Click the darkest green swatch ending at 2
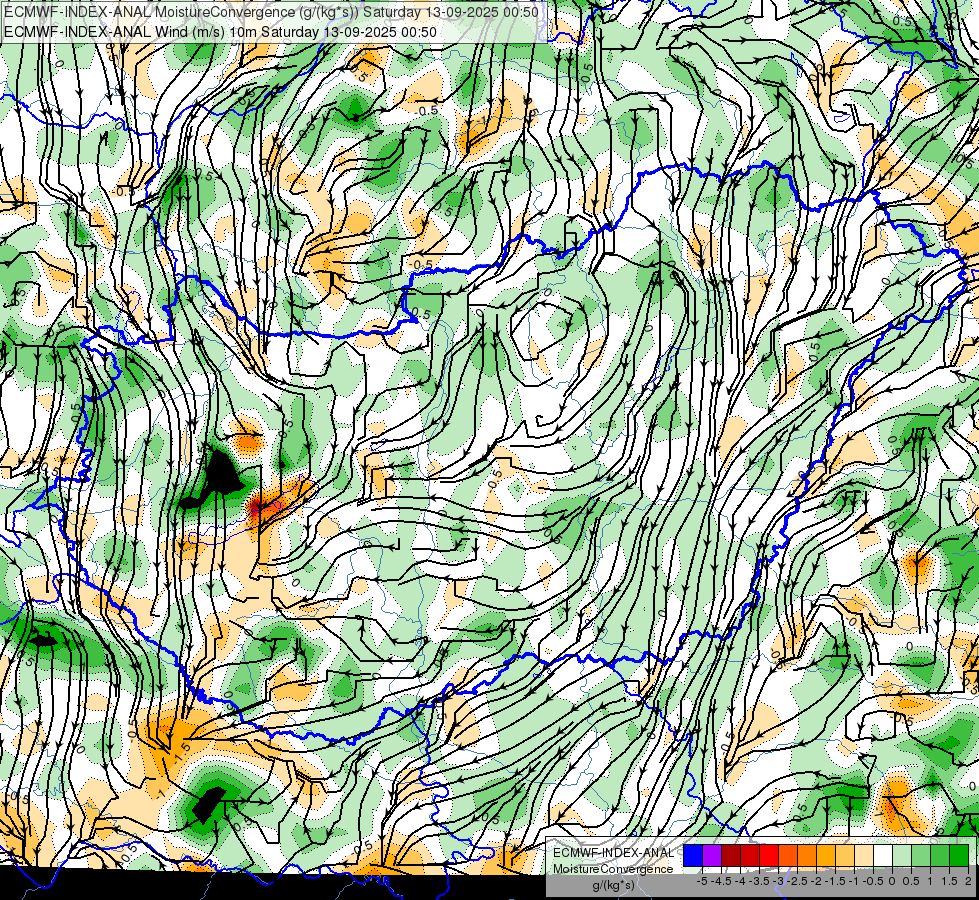The width and height of the screenshot is (979, 900). (959, 856)
